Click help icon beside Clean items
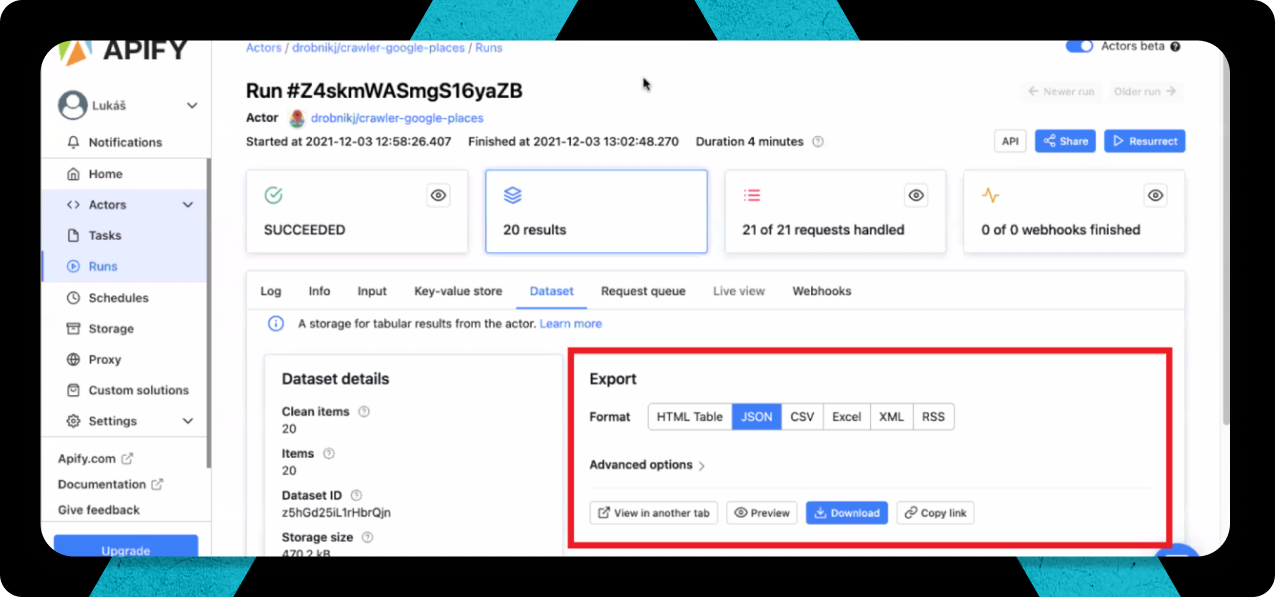This screenshot has width=1275, height=597. pos(364,411)
